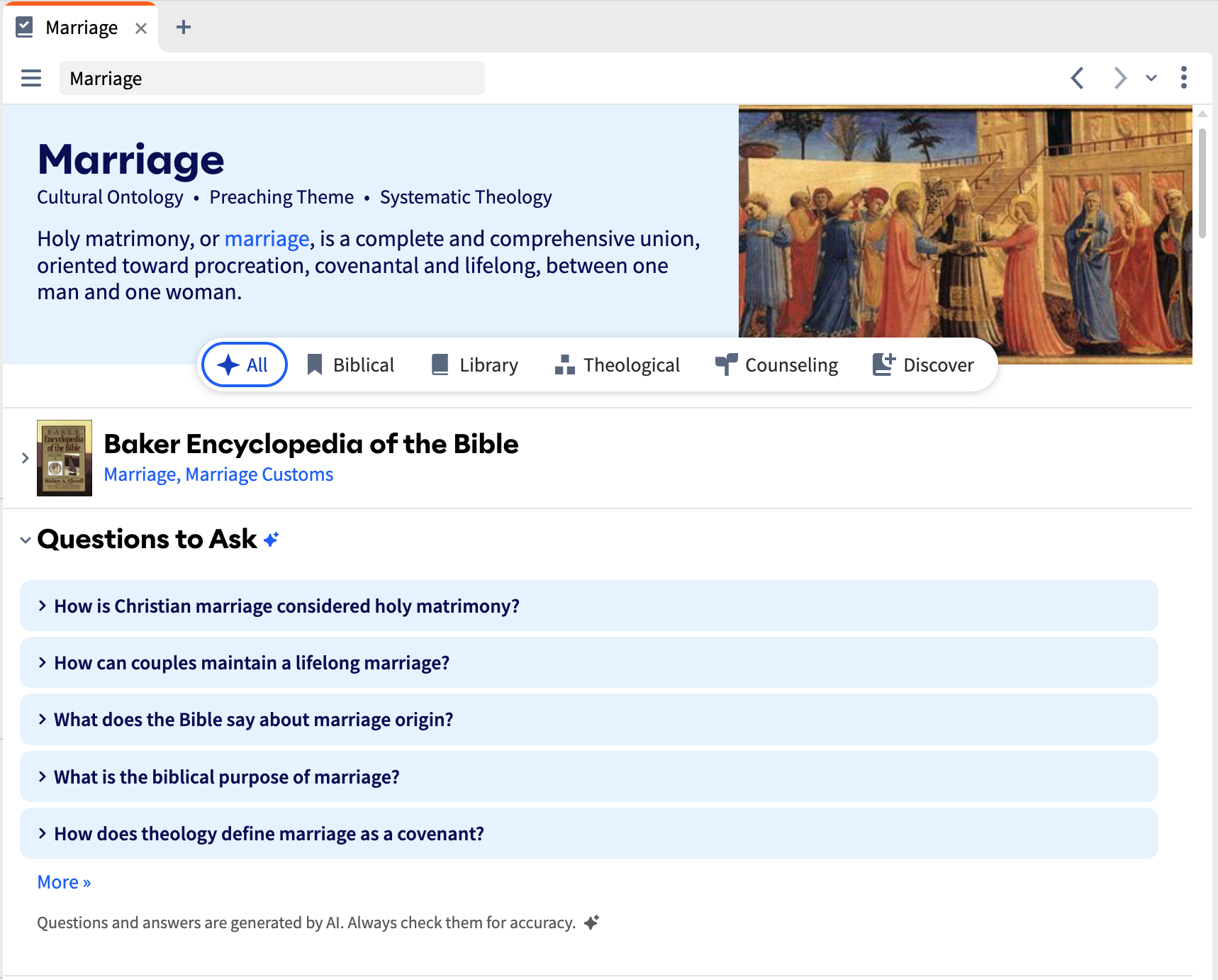1218x980 pixels.
Task: Click the Baker Encyclopedia of the Bible title
Action: [x=311, y=444]
